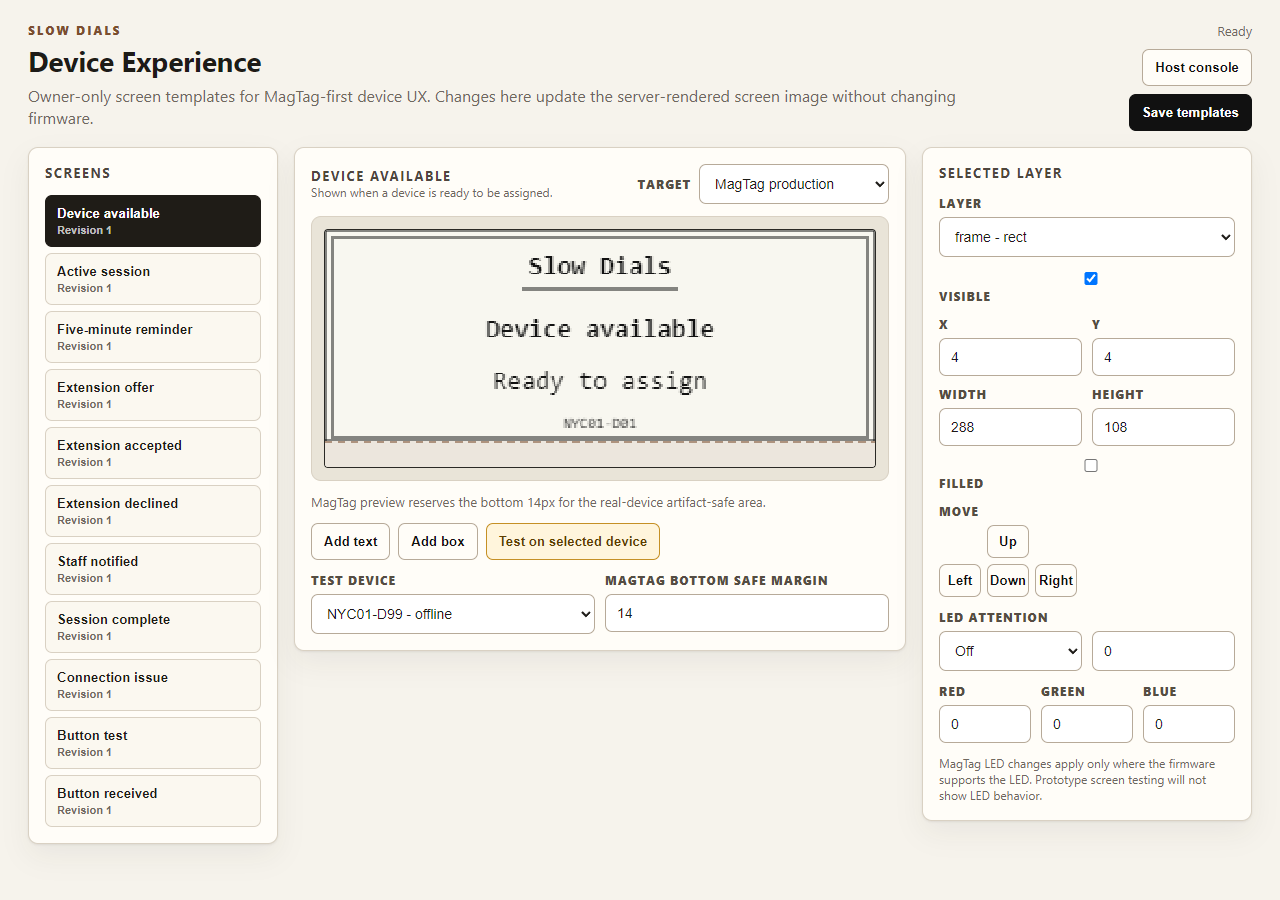The image size is (1280, 900).
Task: Focus the Red value field
Action: pyautogui.click(x=985, y=724)
